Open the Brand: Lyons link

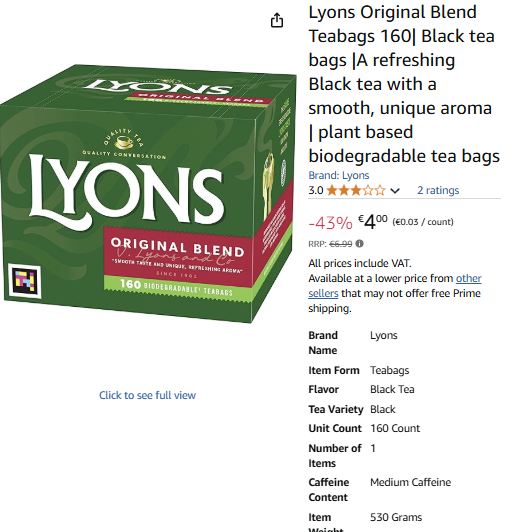point(339,175)
